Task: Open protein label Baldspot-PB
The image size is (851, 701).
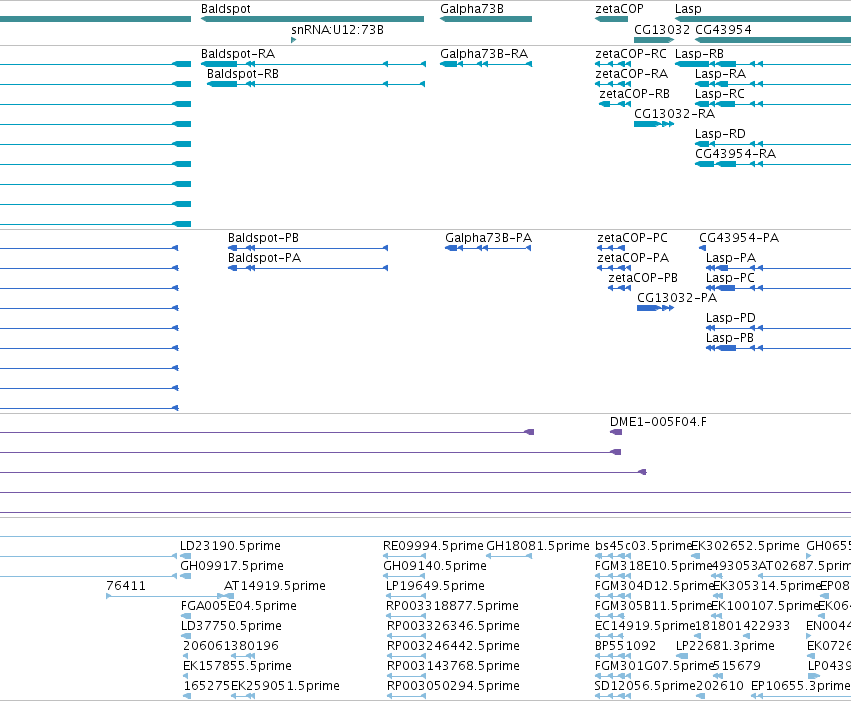Action: pyautogui.click(x=263, y=238)
